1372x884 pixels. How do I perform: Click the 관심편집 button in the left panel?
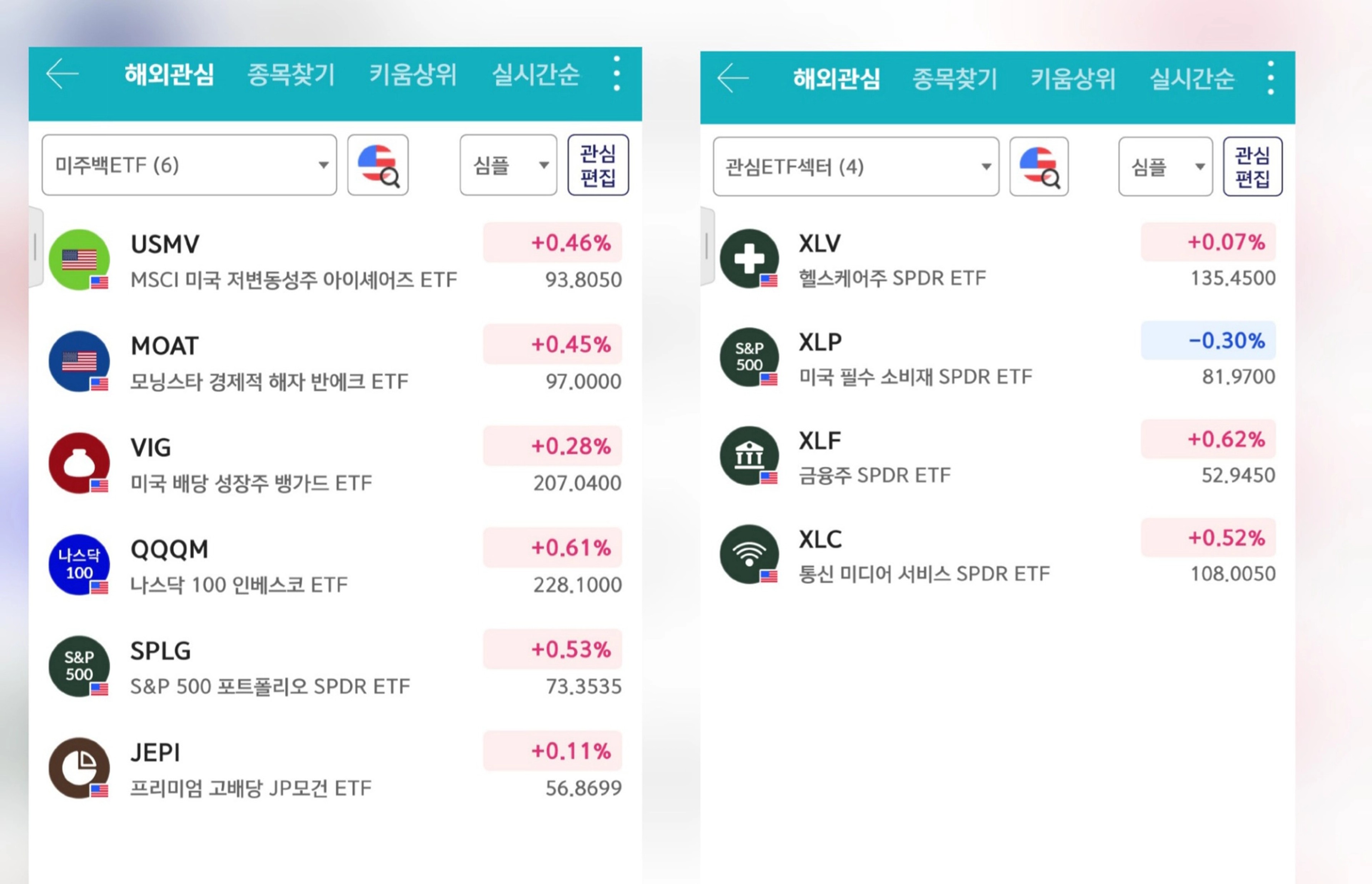pos(598,165)
